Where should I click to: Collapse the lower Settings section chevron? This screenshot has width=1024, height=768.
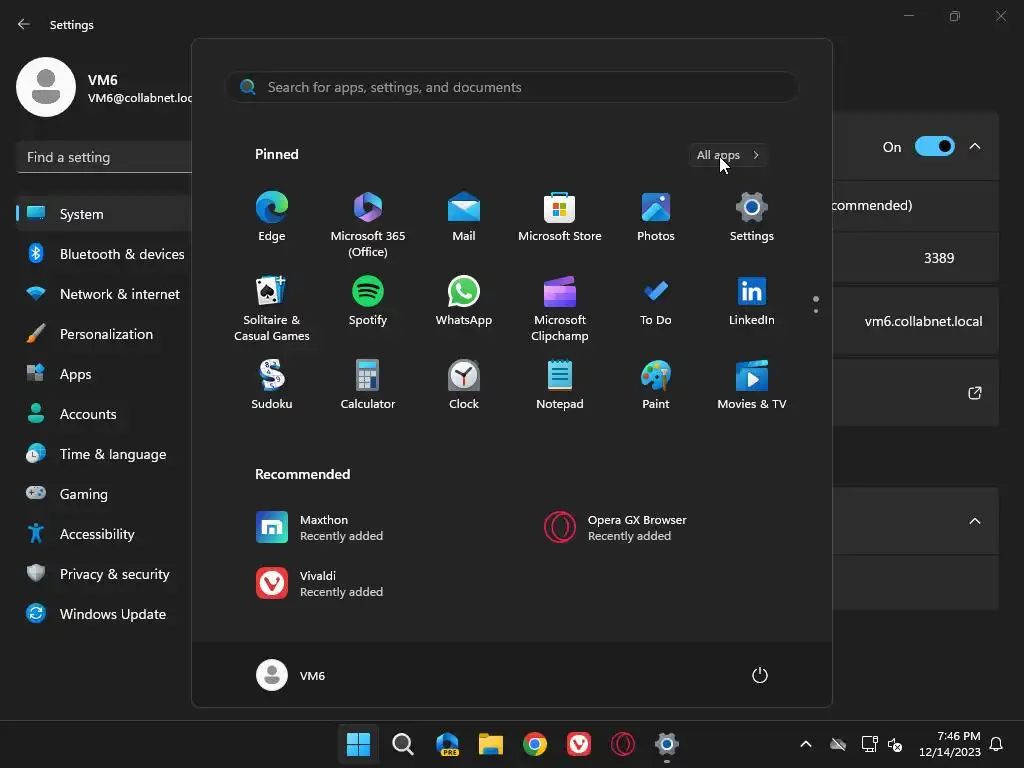coord(975,521)
